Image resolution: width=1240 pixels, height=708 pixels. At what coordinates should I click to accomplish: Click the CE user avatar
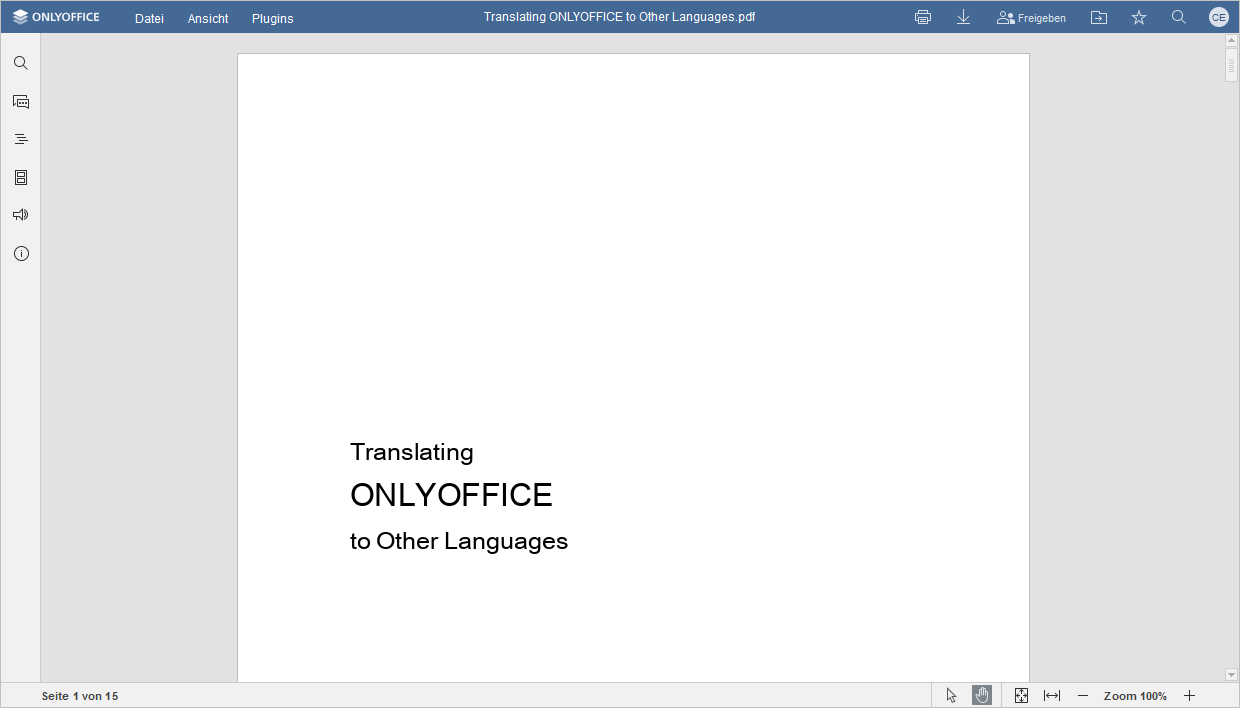[1218, 17]
